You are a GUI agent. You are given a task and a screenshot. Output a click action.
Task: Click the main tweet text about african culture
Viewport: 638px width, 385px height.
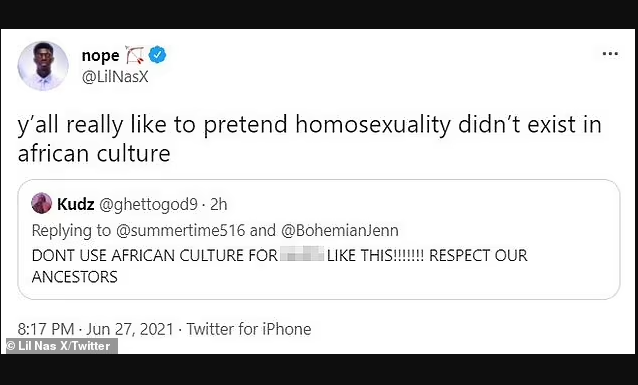tap(309, 138)
